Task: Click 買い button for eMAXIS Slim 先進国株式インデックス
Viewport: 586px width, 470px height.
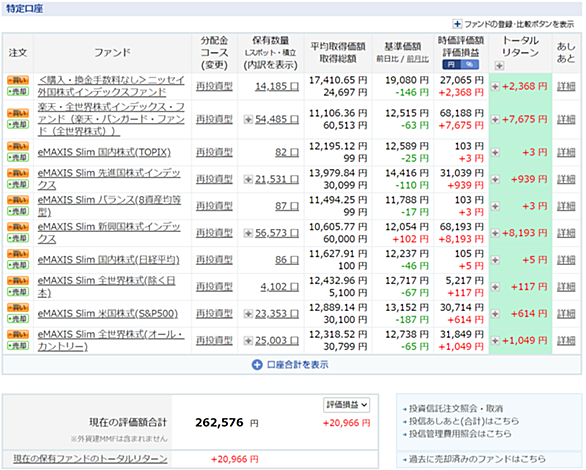Action: point(18,173)
